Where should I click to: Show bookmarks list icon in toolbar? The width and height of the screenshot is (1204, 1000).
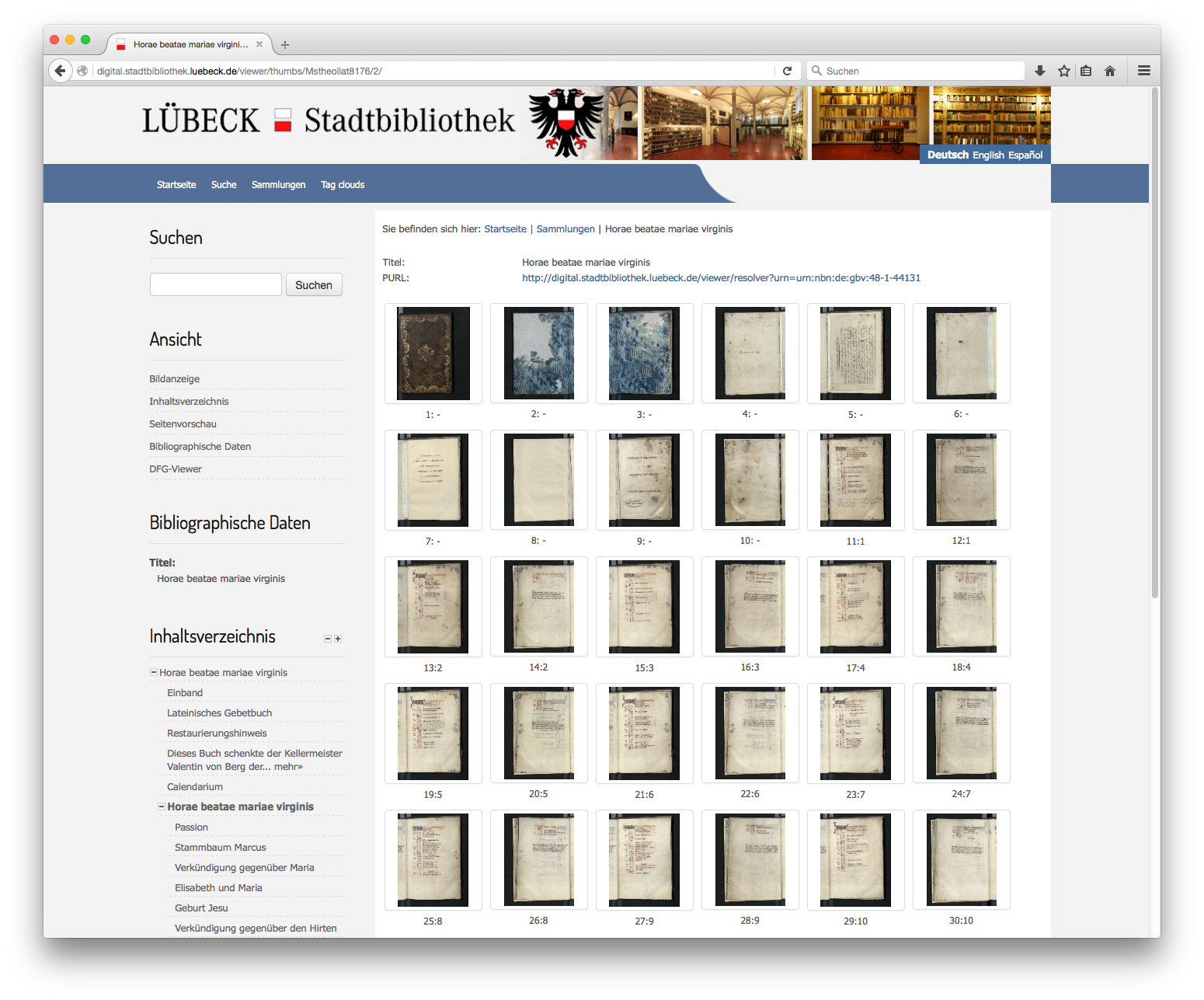pos(1086,71)
